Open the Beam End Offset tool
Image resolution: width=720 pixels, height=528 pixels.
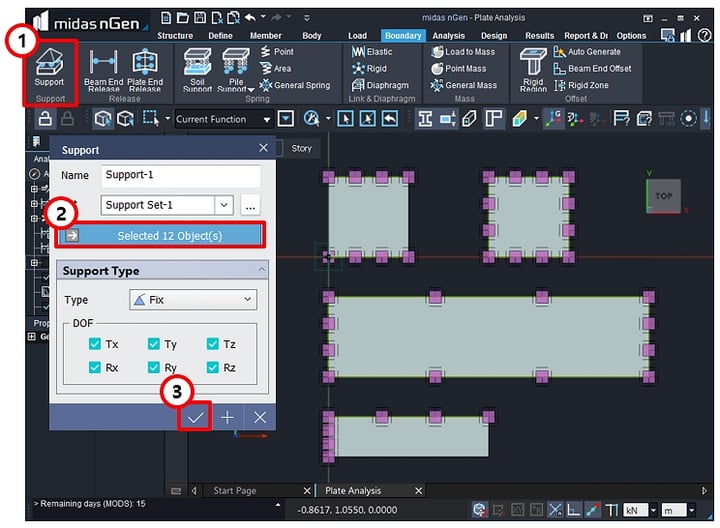(592, 68)
